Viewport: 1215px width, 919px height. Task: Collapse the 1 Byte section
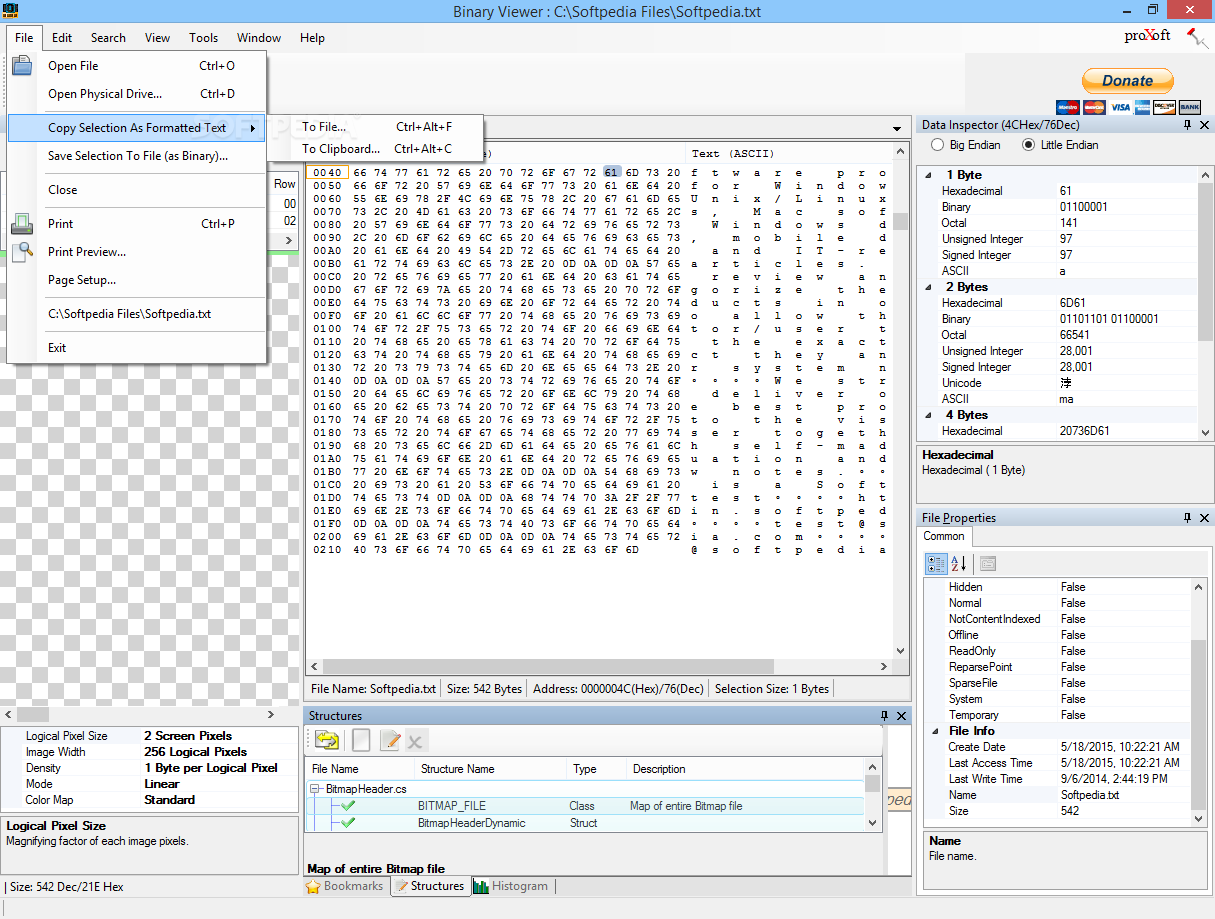point(928,175)
